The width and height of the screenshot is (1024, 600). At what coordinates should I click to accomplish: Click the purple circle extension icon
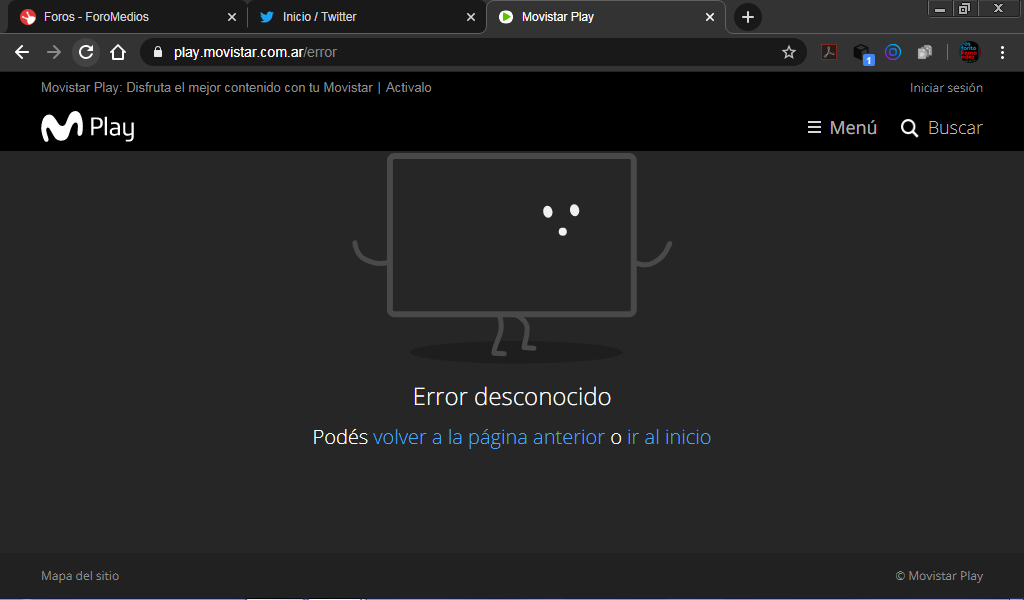(893, 52)
